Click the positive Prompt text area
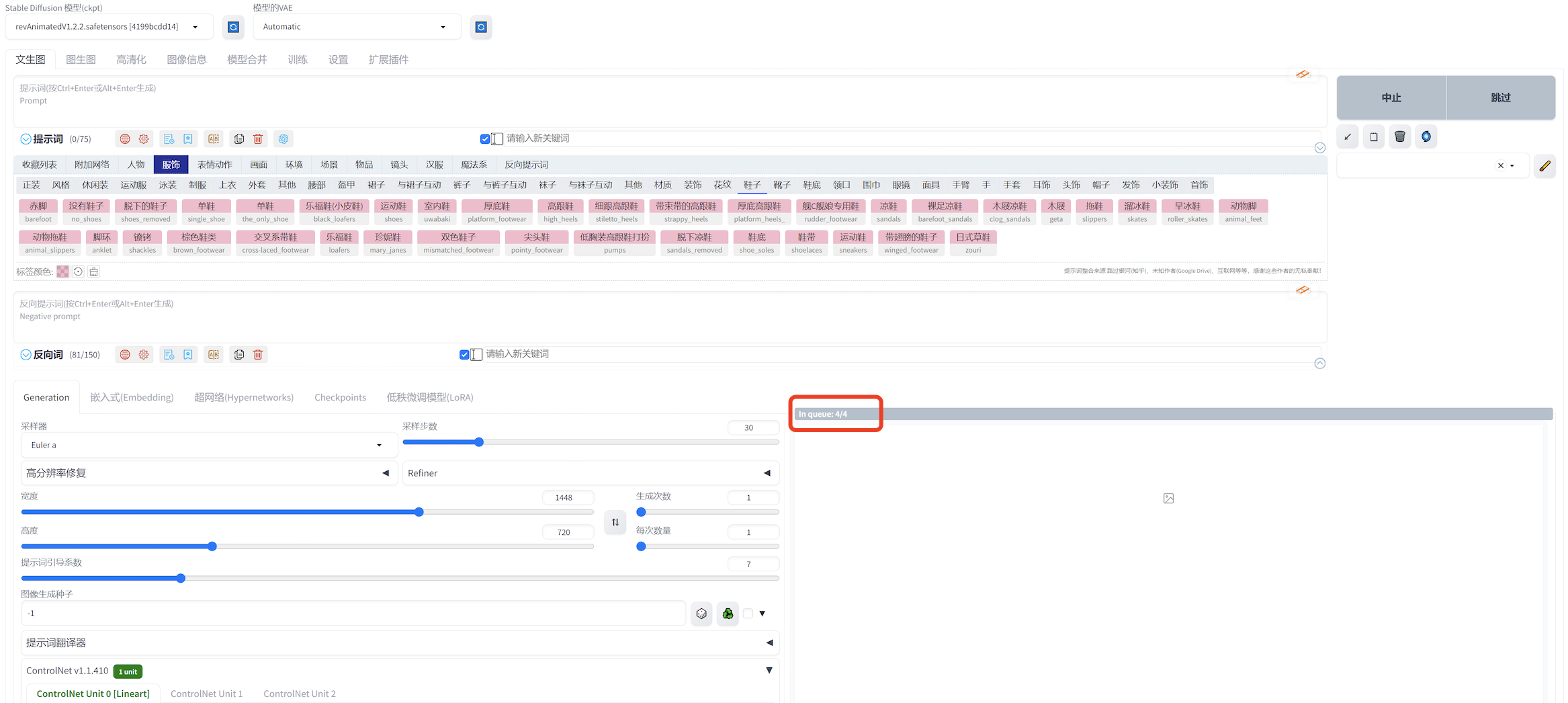This screenshot has width=1568, height=703. (670, 101)
